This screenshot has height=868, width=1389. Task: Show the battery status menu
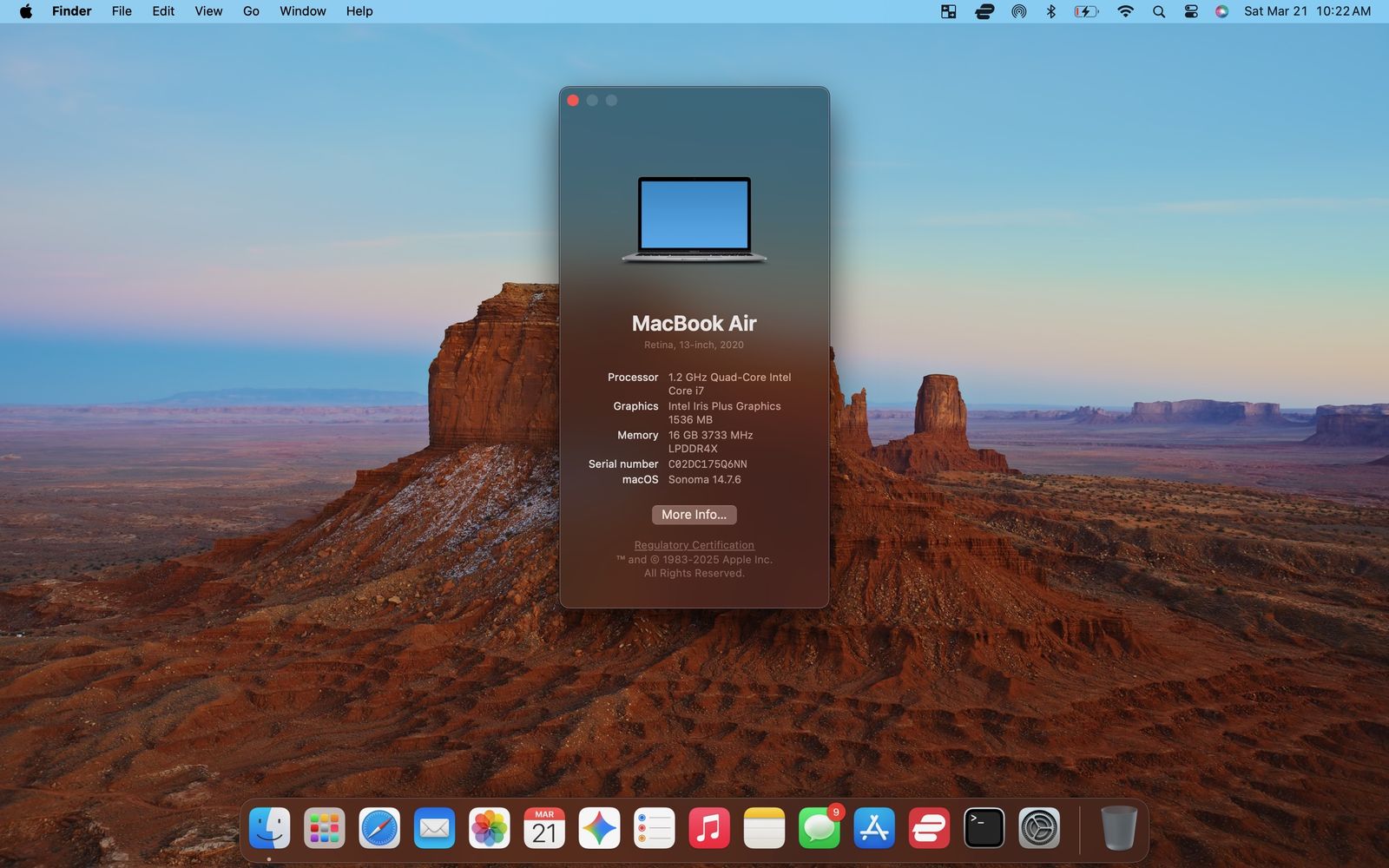point(1086,11)
